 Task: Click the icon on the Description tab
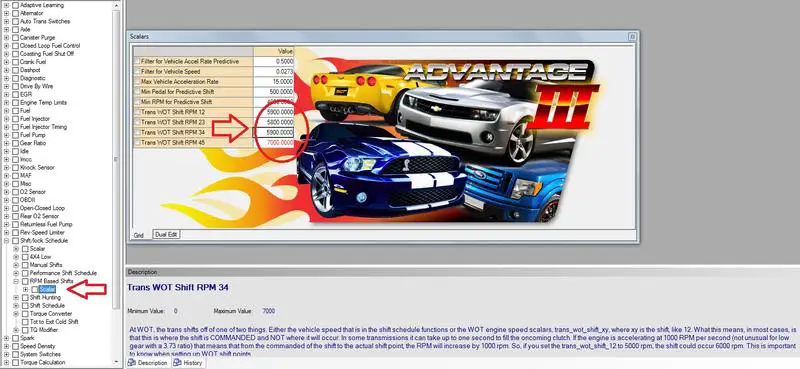pyautogui.click(x=131, y=363)
